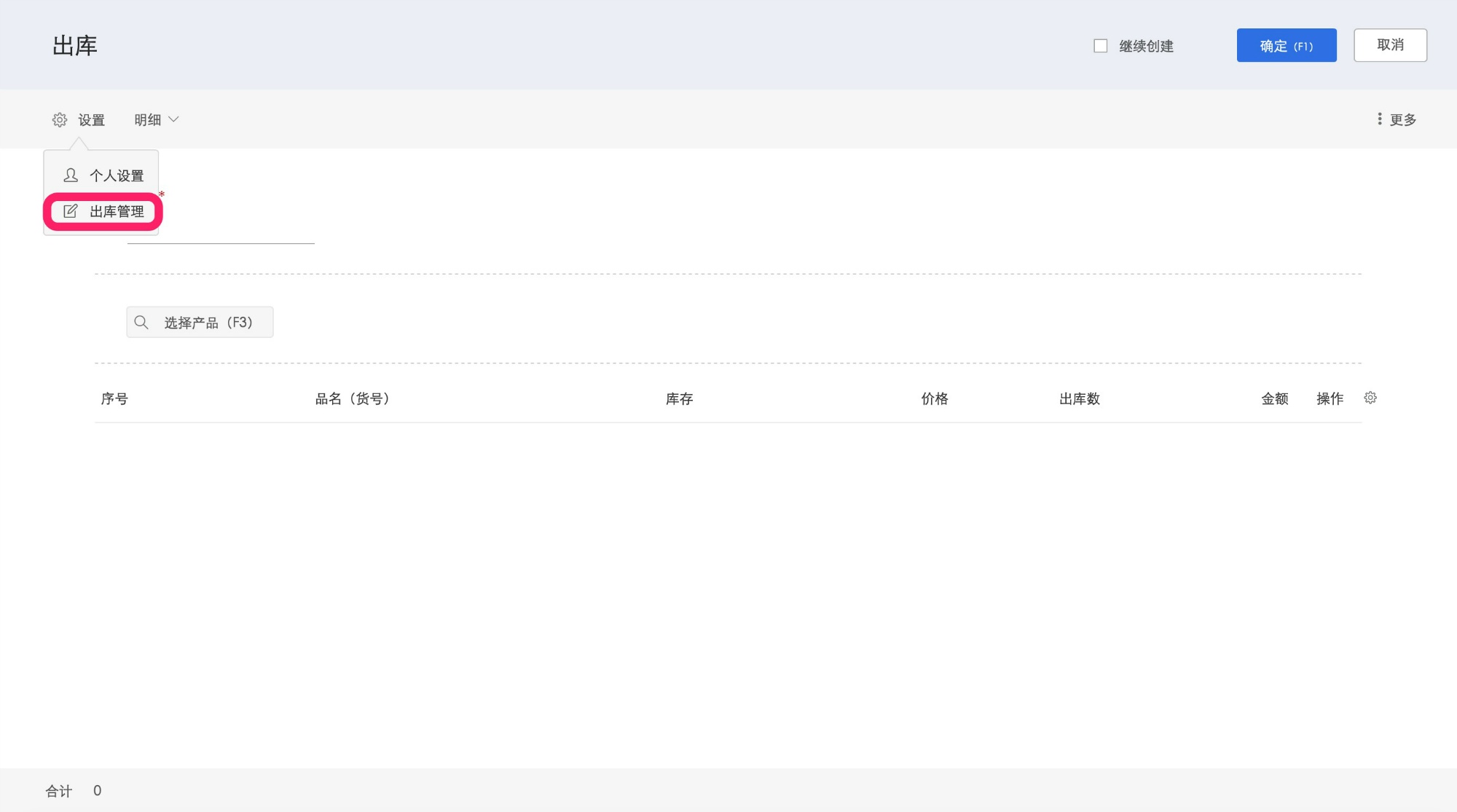This screenshot has width=1457, height=812.
Task: Click the 取消 button
Action: [1390, 45]
